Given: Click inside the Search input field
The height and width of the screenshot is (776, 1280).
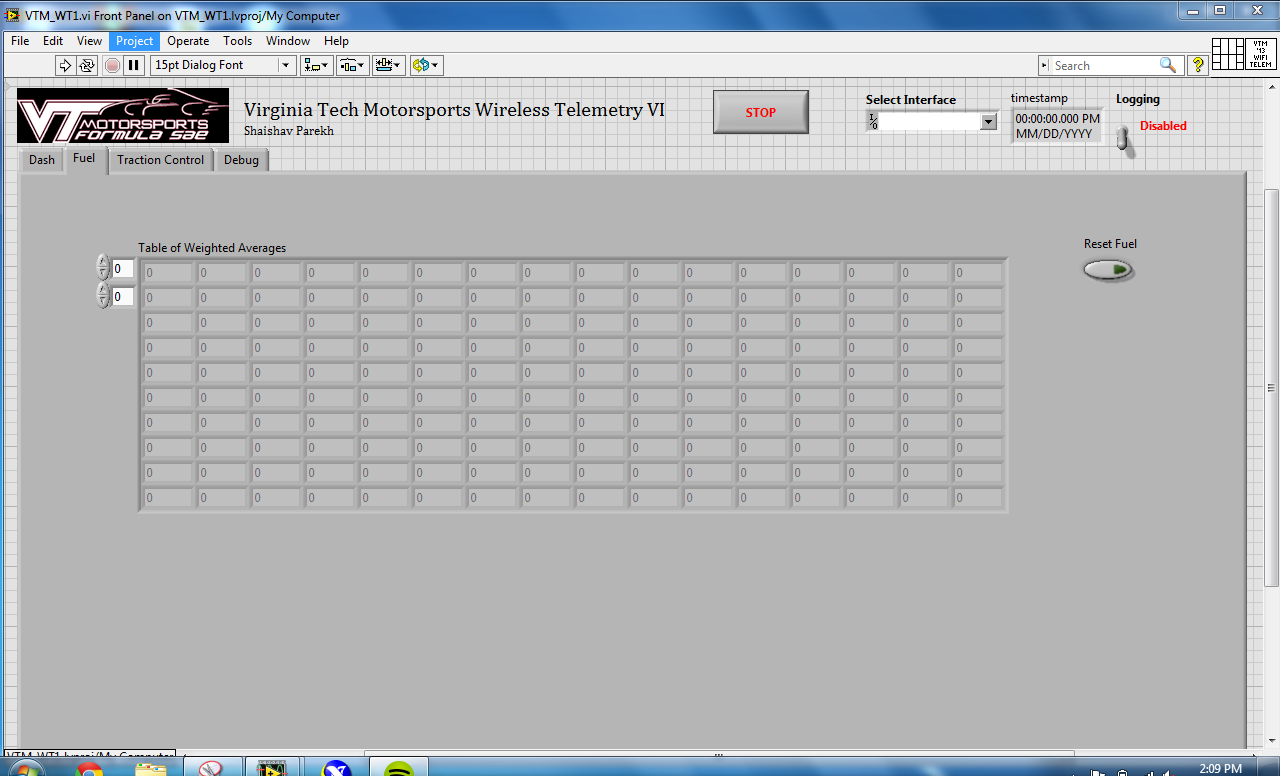Looking at the screenshot, I should tap(1105, 65).
